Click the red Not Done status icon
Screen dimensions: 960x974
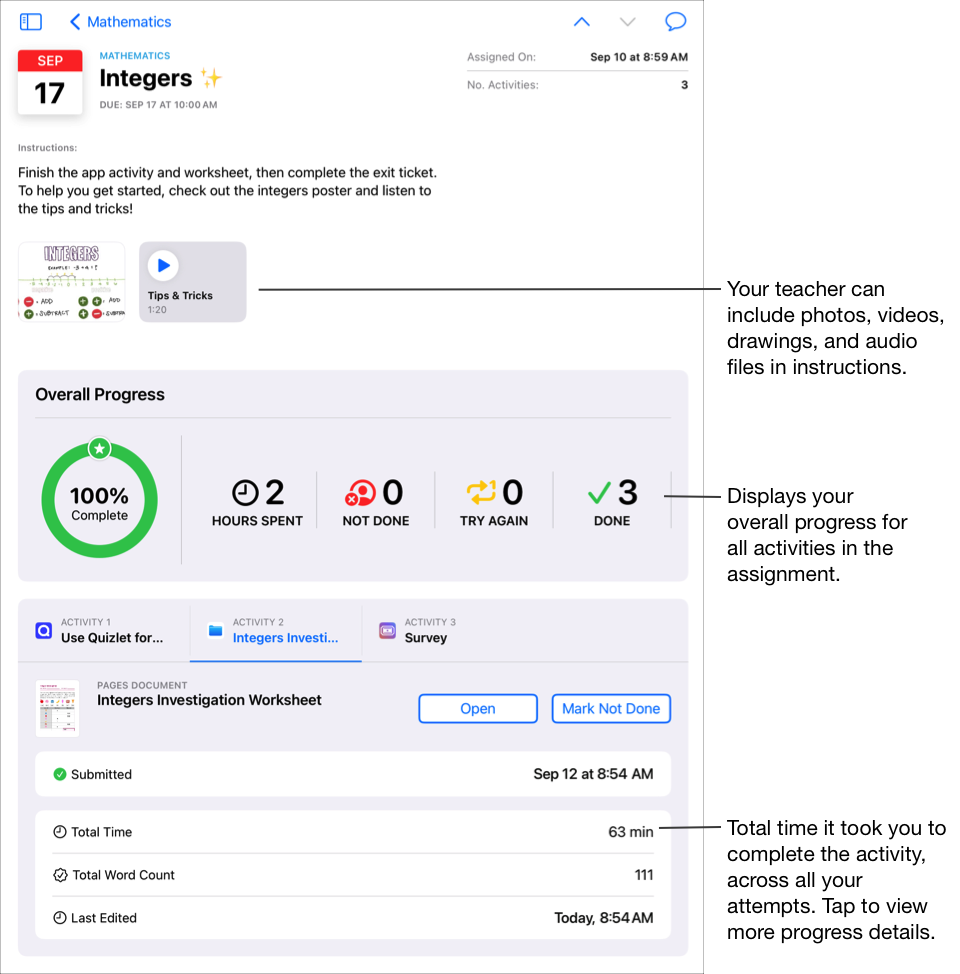(x=362, y=492)
